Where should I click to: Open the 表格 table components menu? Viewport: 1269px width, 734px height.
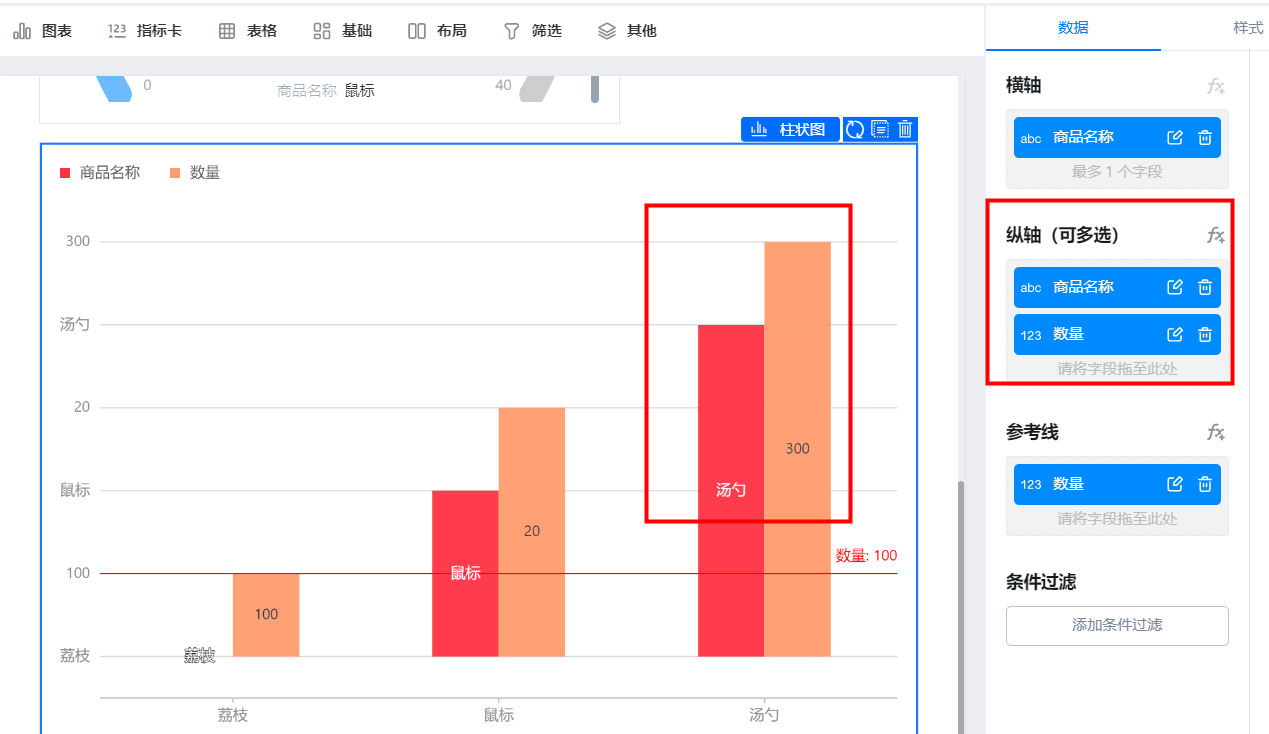[x=248, y=31]
